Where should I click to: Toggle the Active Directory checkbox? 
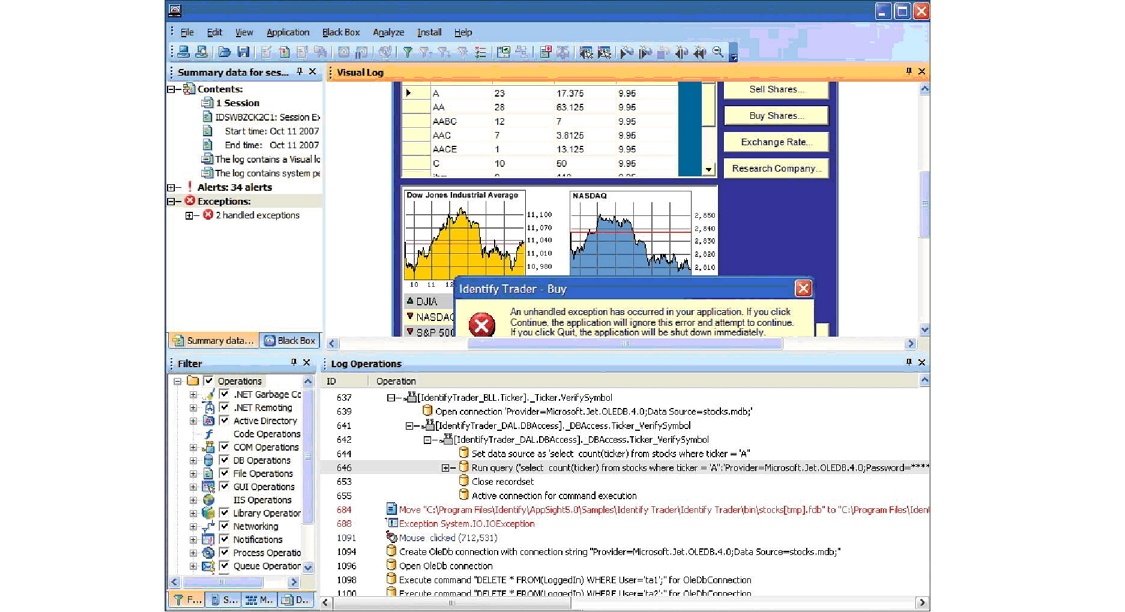(x=225, y=421)
